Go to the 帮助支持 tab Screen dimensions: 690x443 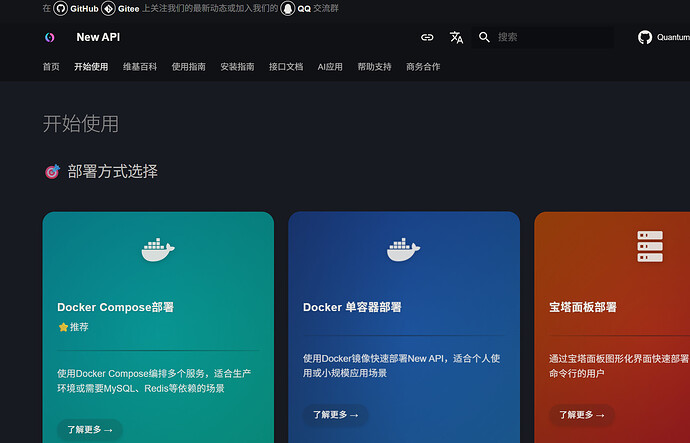374,67
